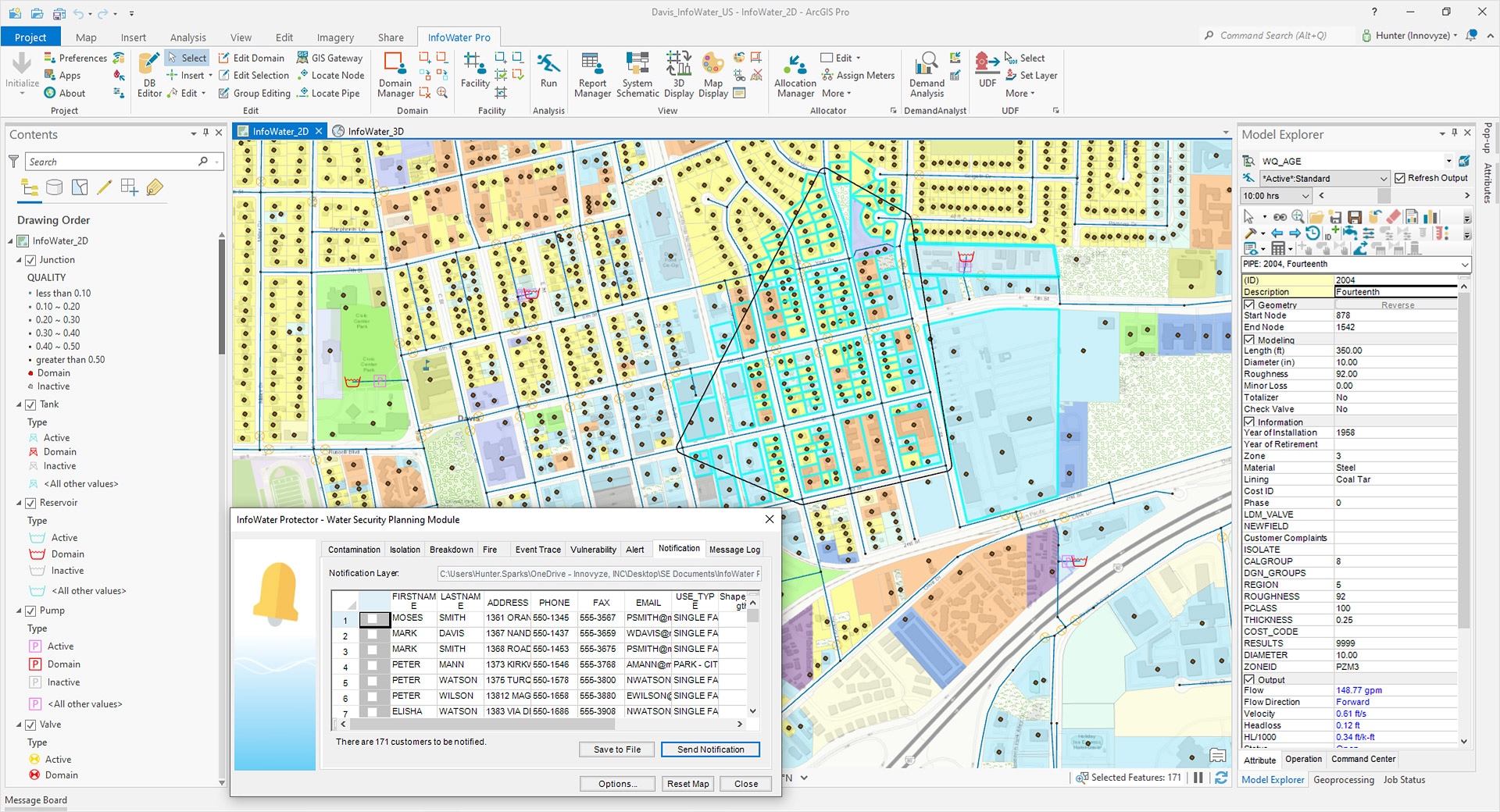
Task: Toggle the Junction layer visibility checkbox
Action: tap(31, 260)
